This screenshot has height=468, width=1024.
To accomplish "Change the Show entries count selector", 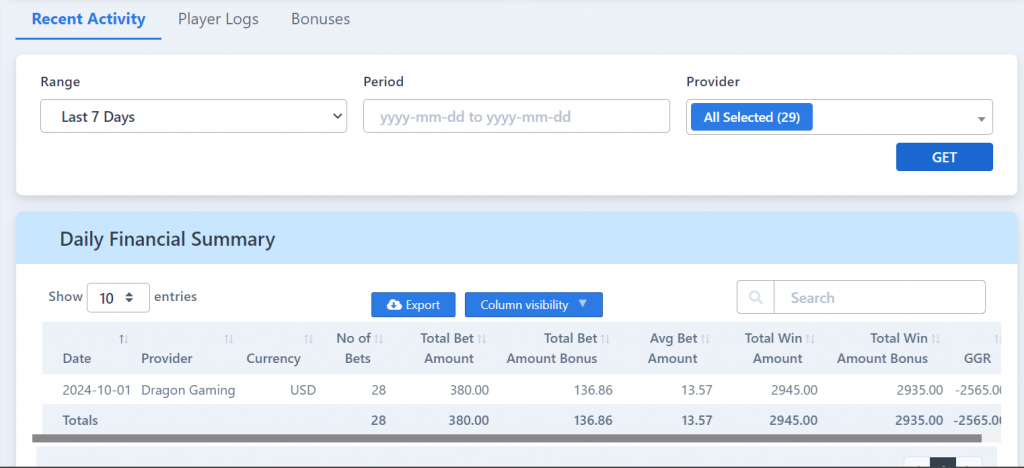I will 118,298.
